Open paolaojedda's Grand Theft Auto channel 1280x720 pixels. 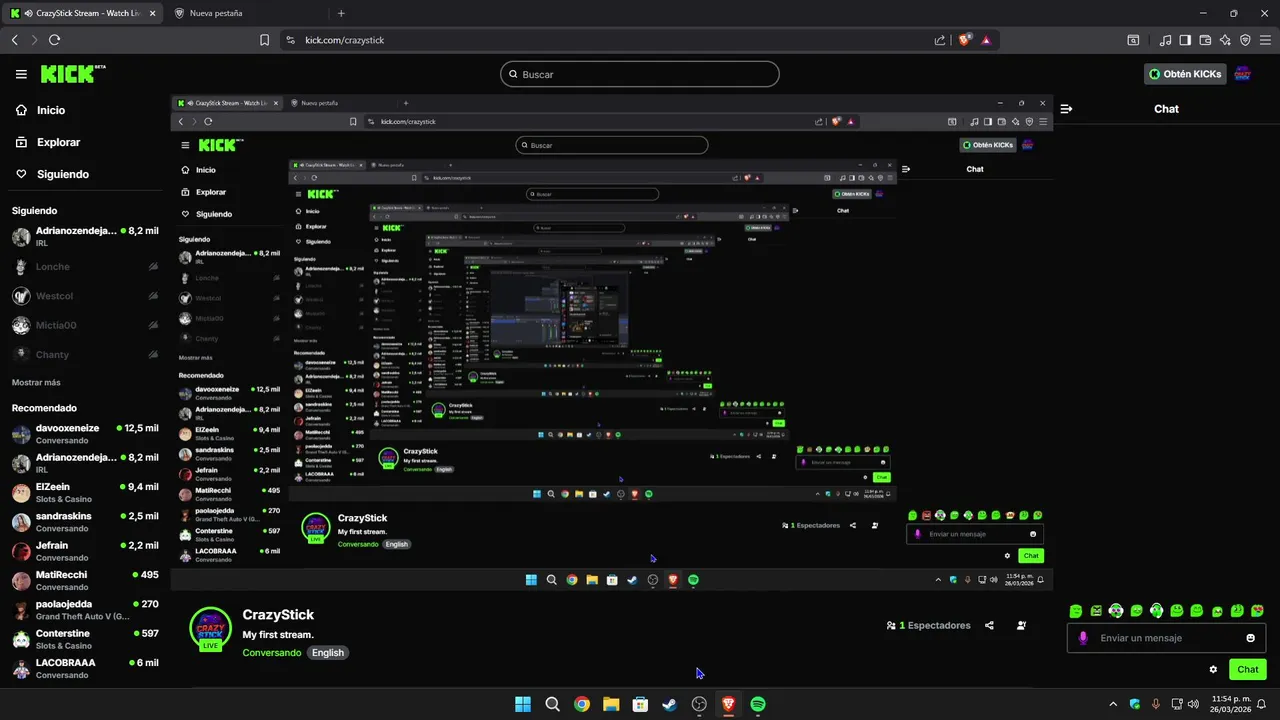coord(85,610)
